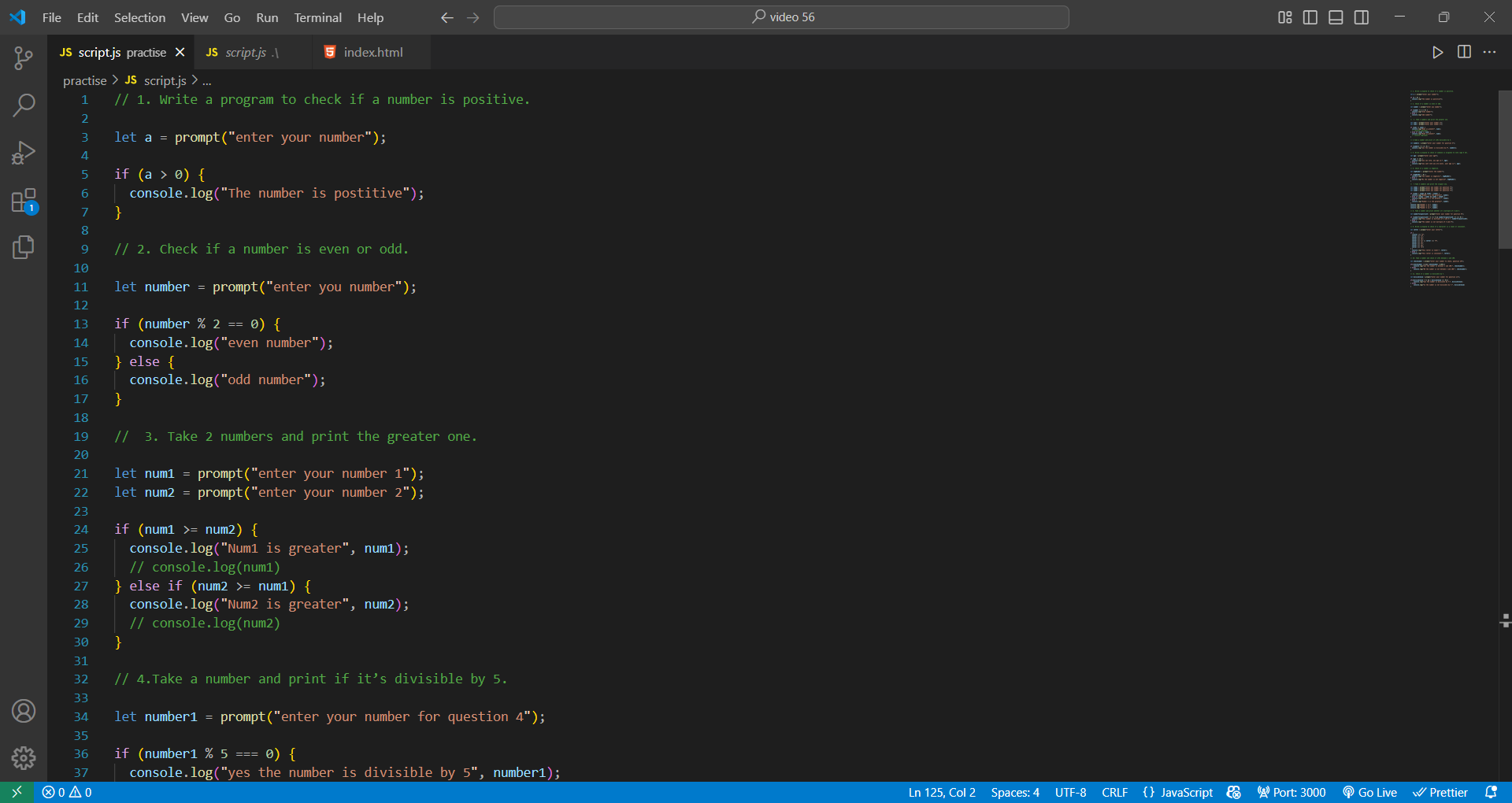1512x803 pixels.
Task: Open the Customize Layout icon
Action: point(1284,17)
